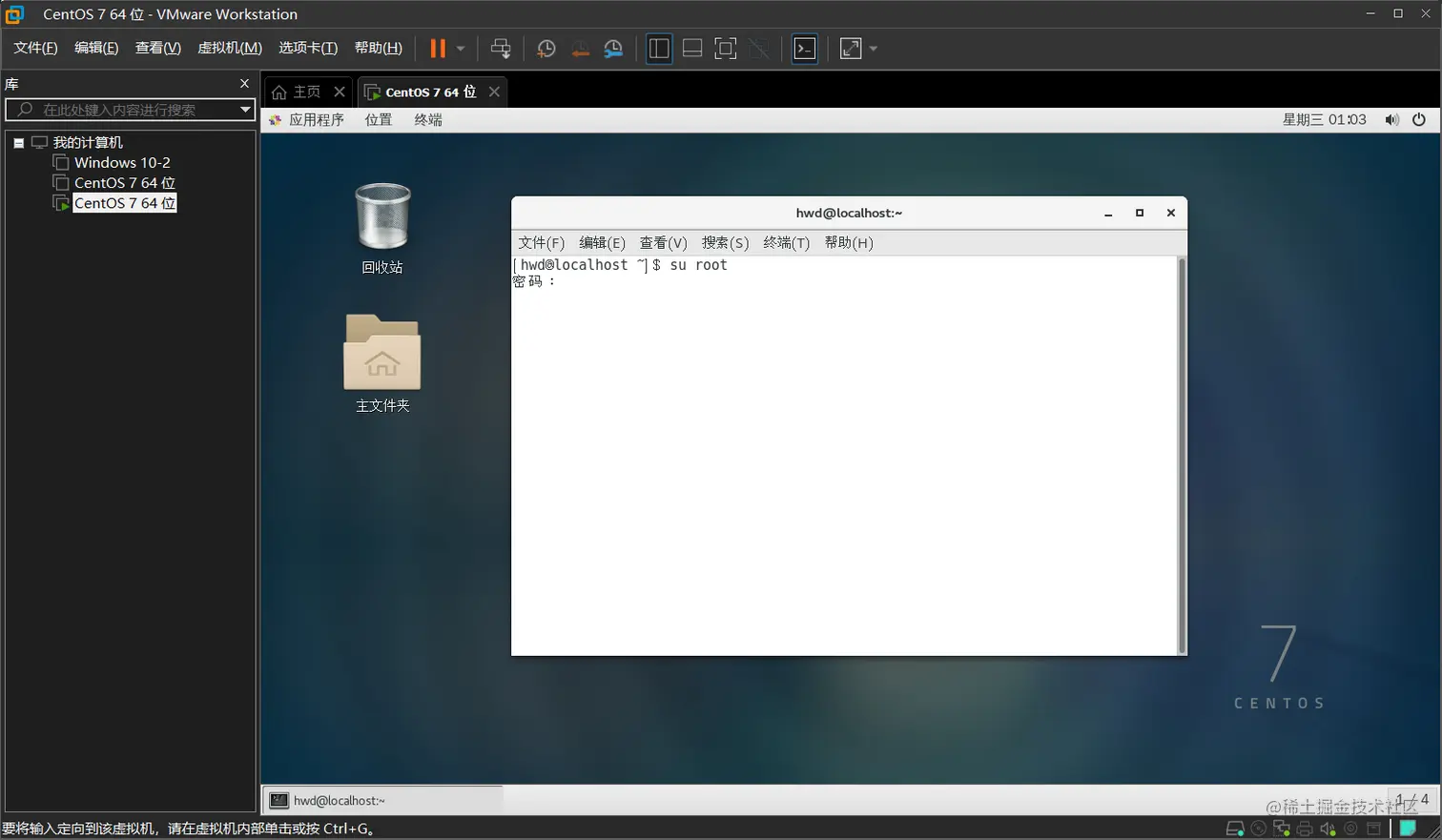Pause the running virtual machine
This screenshot has width=1442, height=840.
[438, 49]
